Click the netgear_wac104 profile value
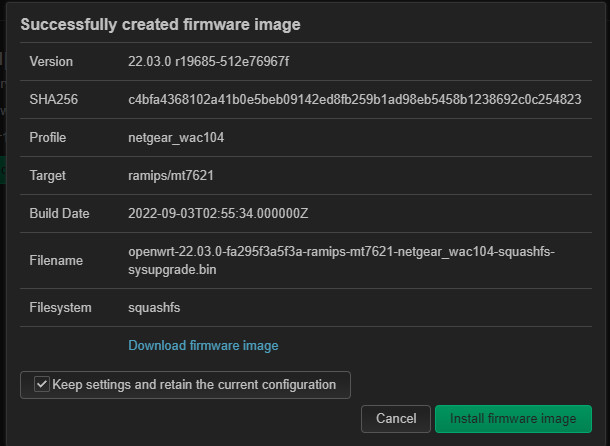 tap(176, 137)
